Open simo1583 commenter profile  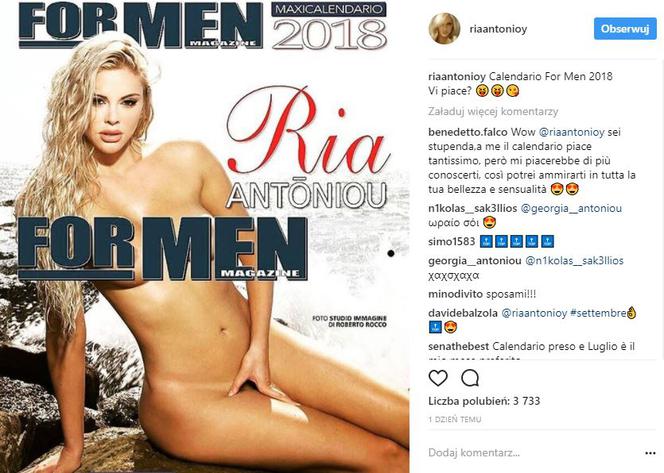pos(451,242)
